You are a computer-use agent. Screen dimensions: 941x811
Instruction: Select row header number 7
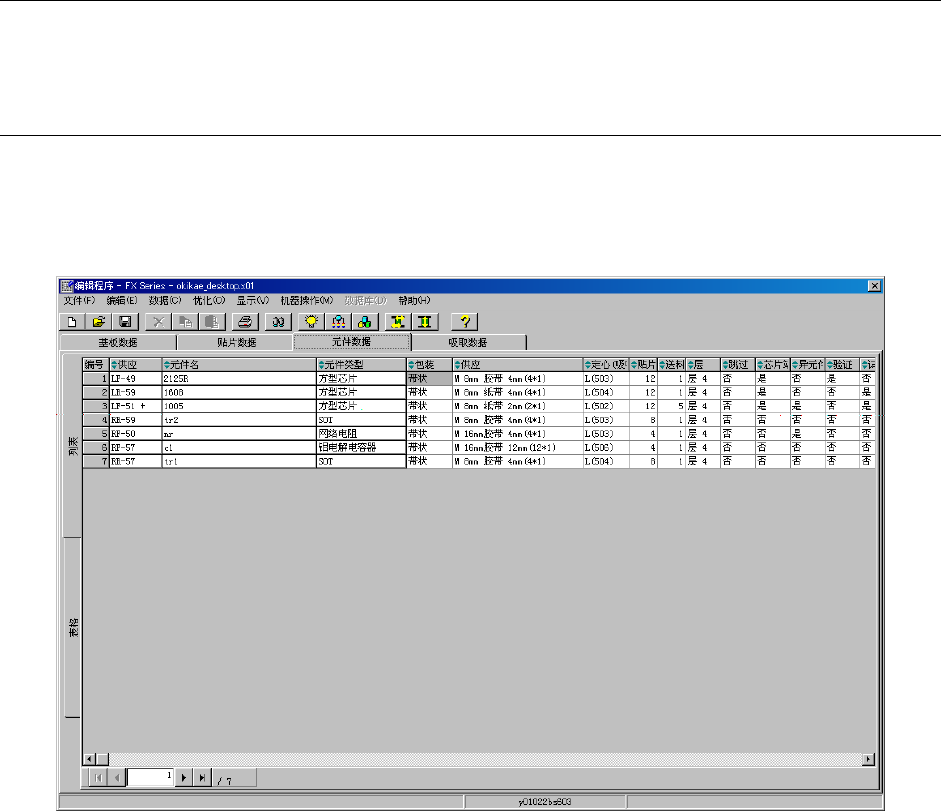click(x=95, y=462)
